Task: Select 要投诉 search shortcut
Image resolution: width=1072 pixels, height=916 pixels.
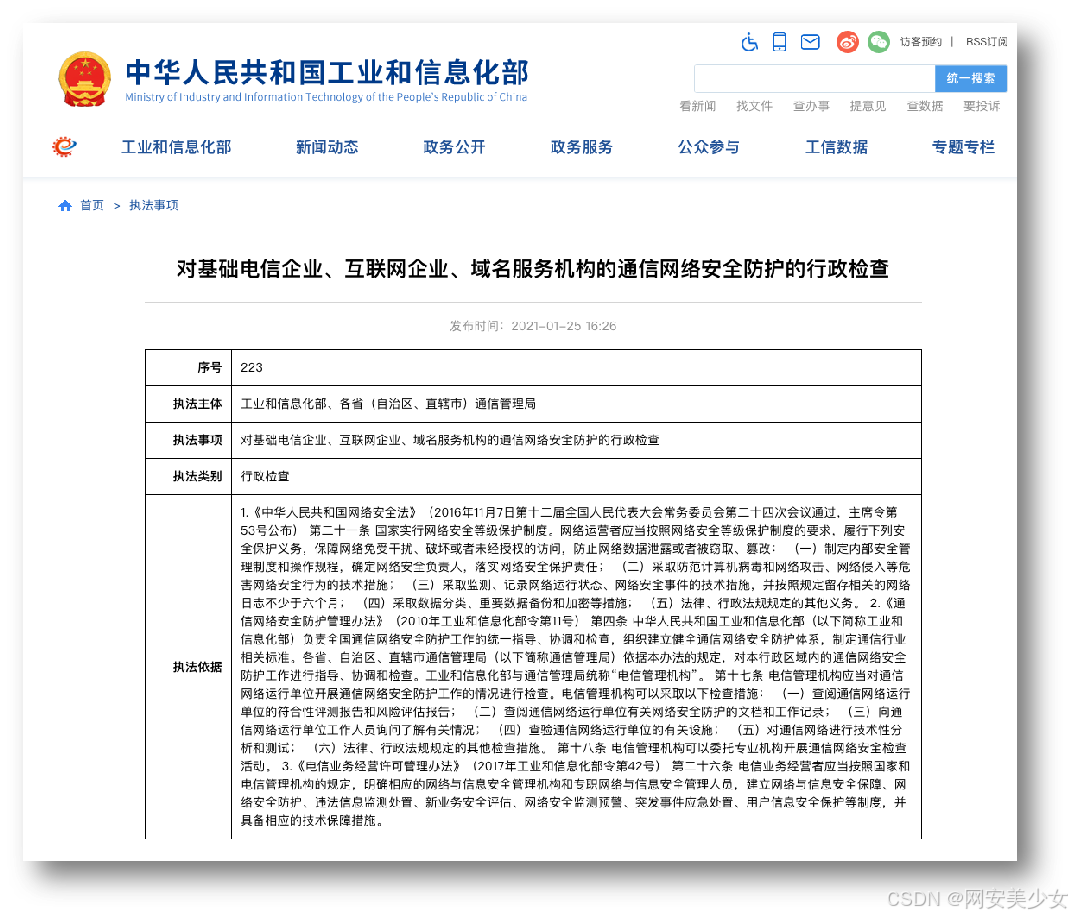Action: tap(981, 106)
